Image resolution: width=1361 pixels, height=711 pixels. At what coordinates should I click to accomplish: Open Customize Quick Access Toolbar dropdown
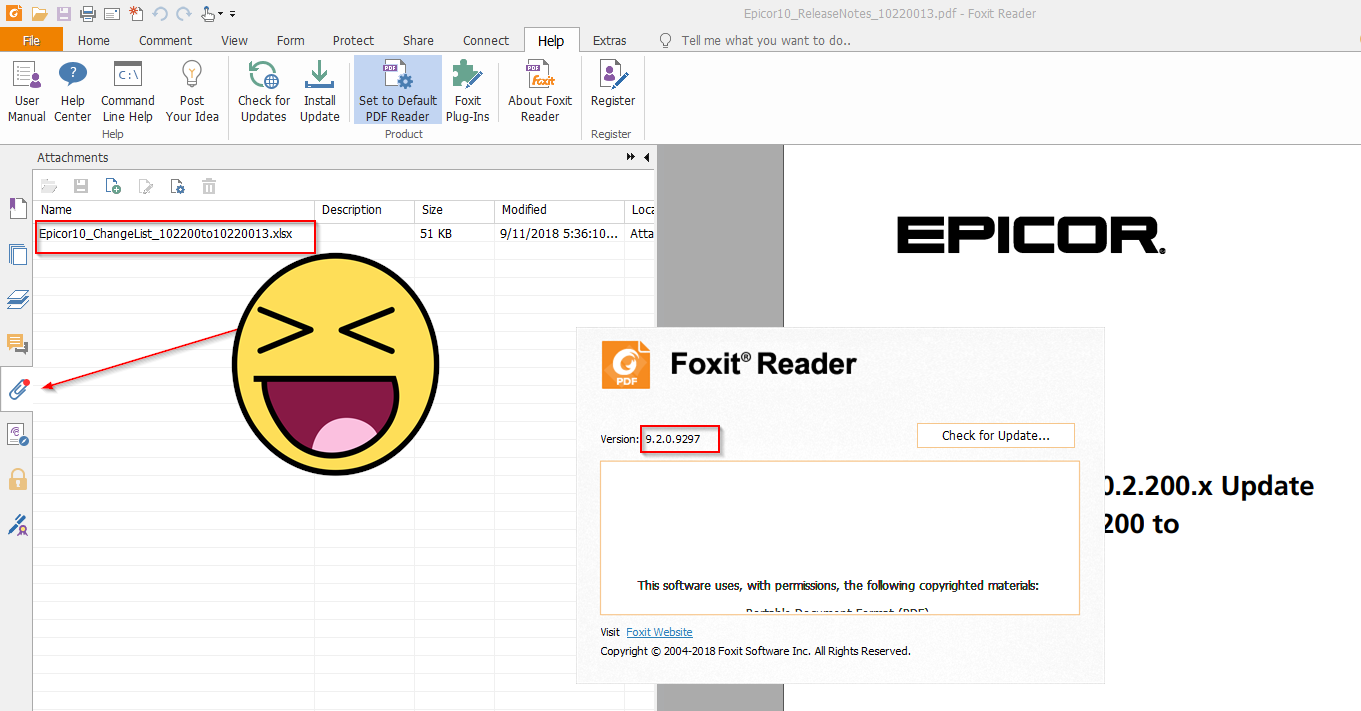pos(233,14)
